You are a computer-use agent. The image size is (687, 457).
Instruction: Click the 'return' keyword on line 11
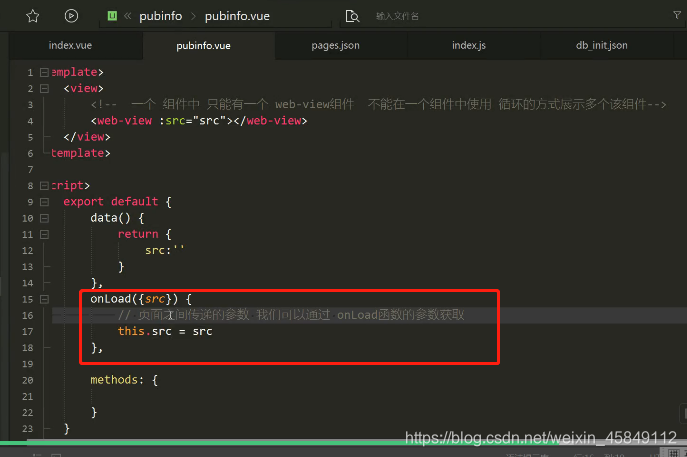pyautogui.click(x=138, y=234)
